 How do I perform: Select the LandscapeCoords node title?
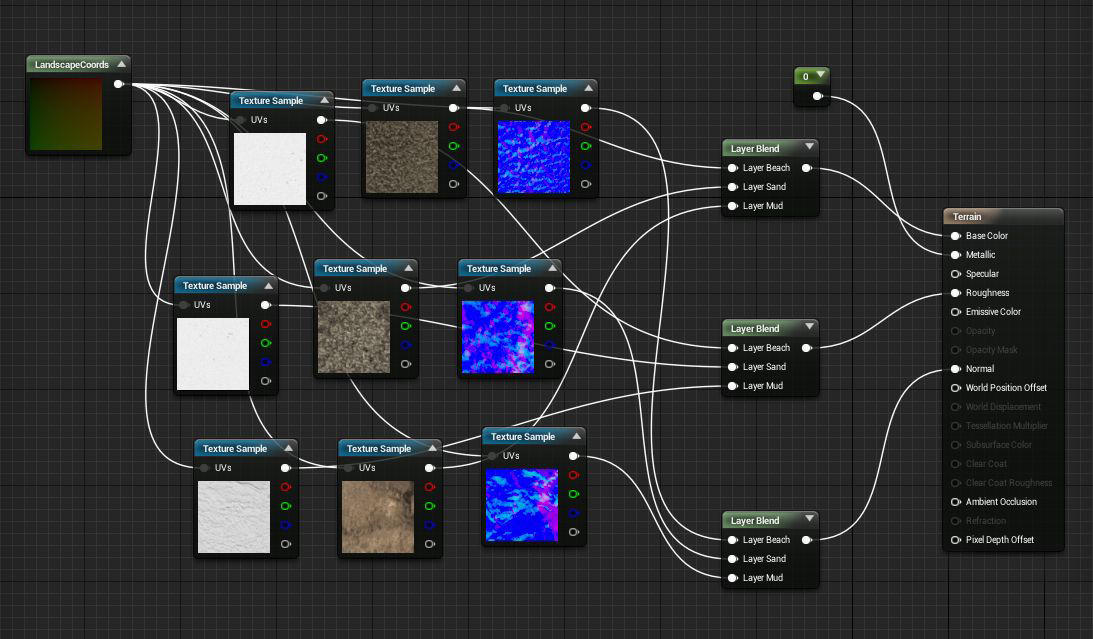(72, 65)
